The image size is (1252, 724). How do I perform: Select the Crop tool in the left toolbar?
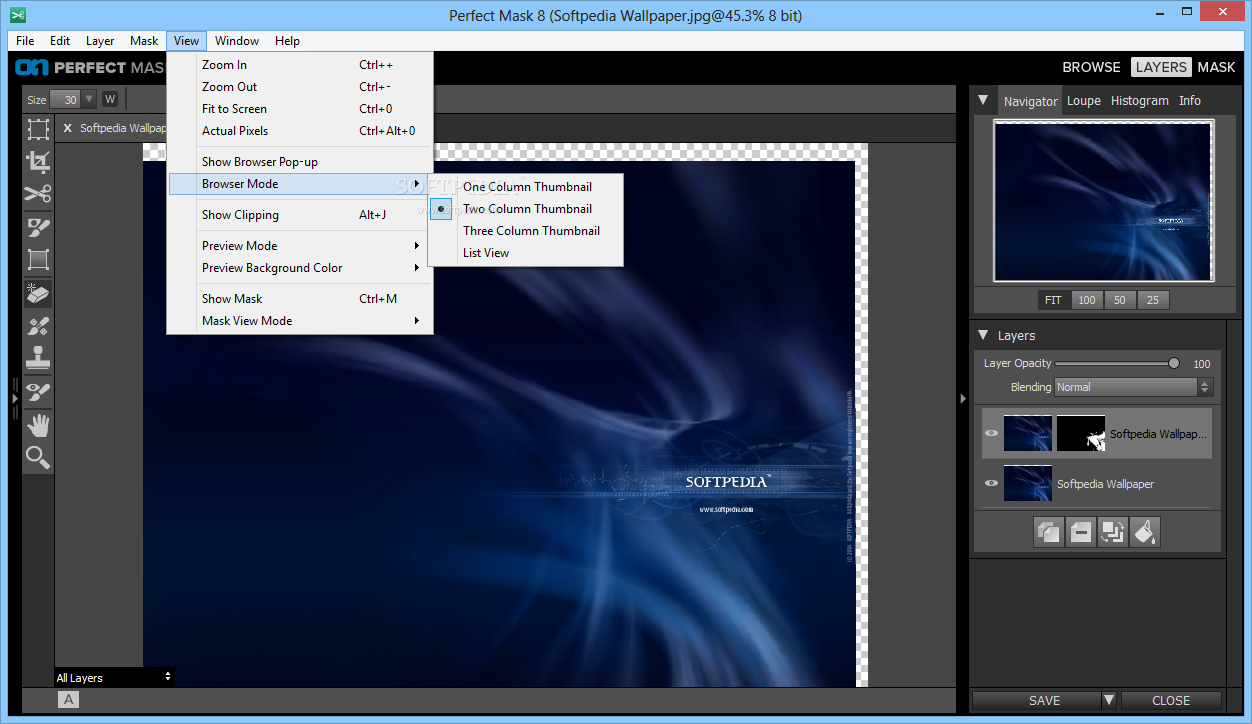38,161
